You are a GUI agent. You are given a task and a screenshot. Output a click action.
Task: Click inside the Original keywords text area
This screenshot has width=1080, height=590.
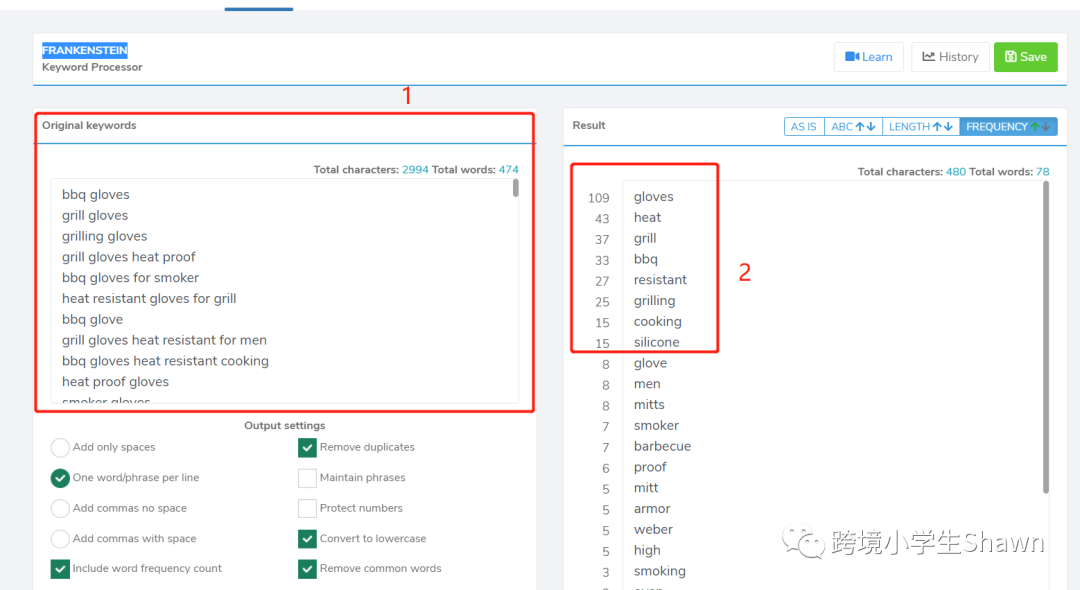coord(284,291)
